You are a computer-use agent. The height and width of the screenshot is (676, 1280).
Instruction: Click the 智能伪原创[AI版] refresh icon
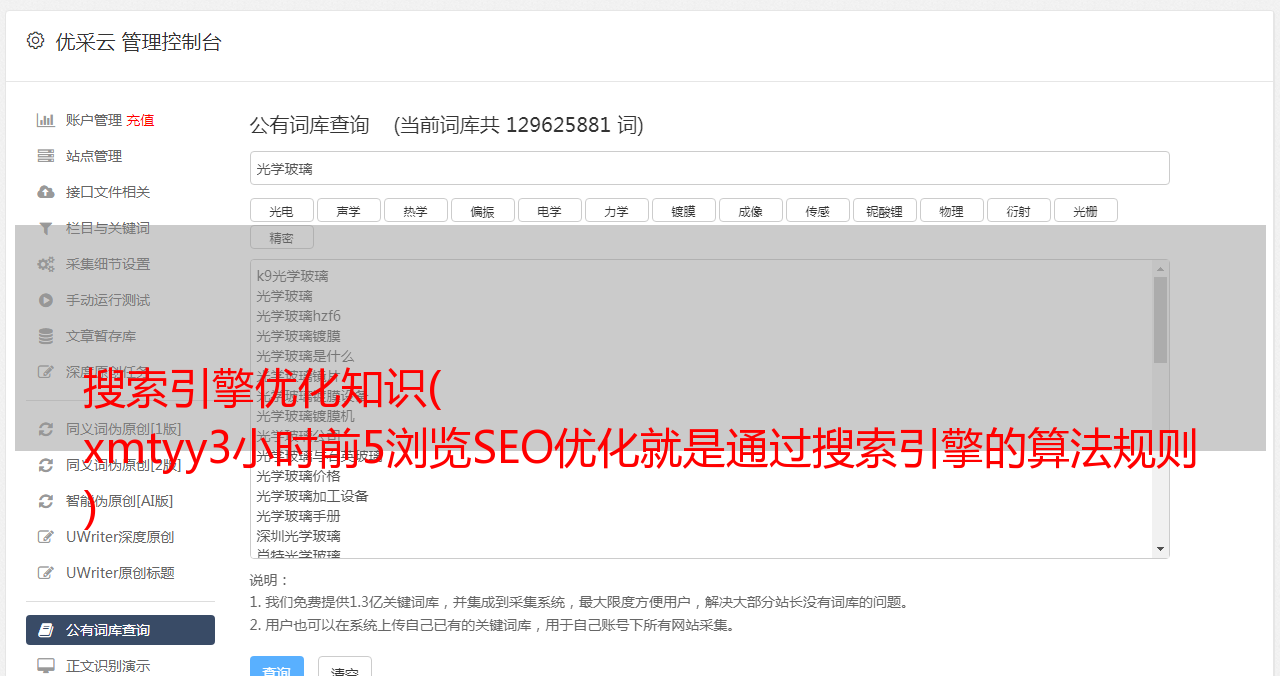tap(46, 501)
